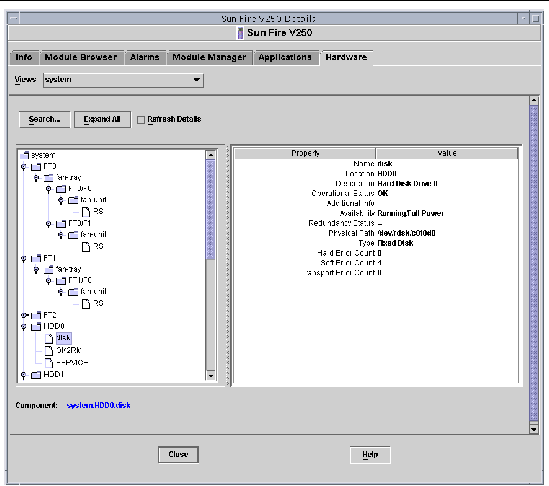This screenshot has width=549, height=486.
Task: Collapse the HDD0 tree node
Action: point(23,327)
